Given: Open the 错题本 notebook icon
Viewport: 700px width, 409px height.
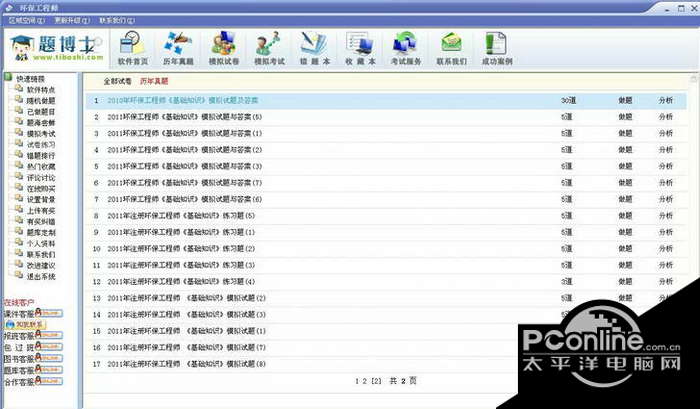Looking at the screenshot, I should pos(315,48).
